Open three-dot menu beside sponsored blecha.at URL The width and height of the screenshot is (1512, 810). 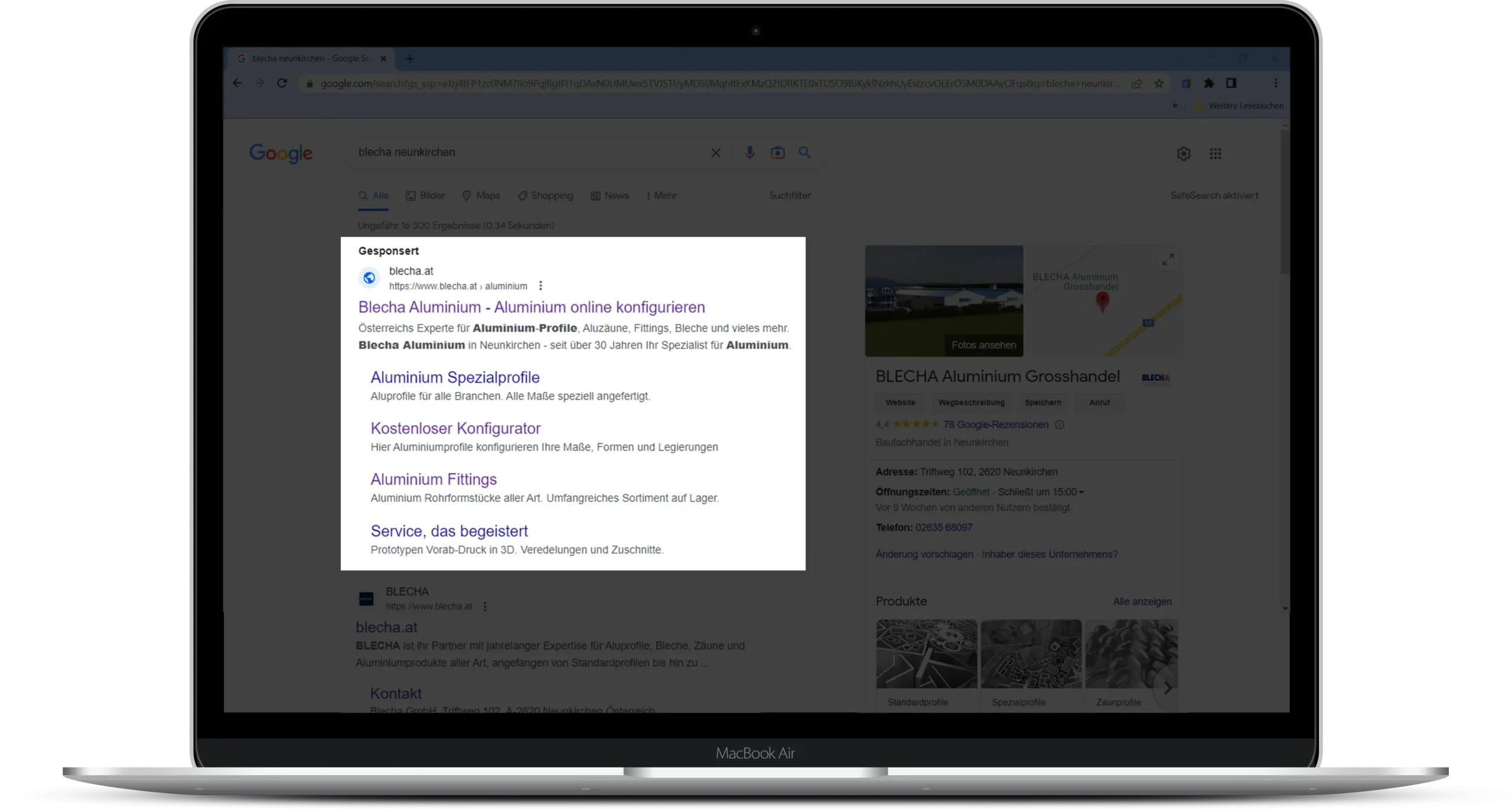pos(540,286)
